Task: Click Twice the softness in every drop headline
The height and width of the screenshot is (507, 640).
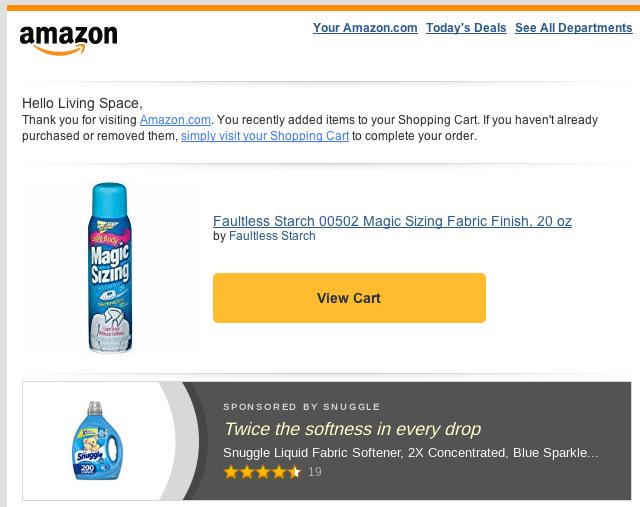Action: 353,429
